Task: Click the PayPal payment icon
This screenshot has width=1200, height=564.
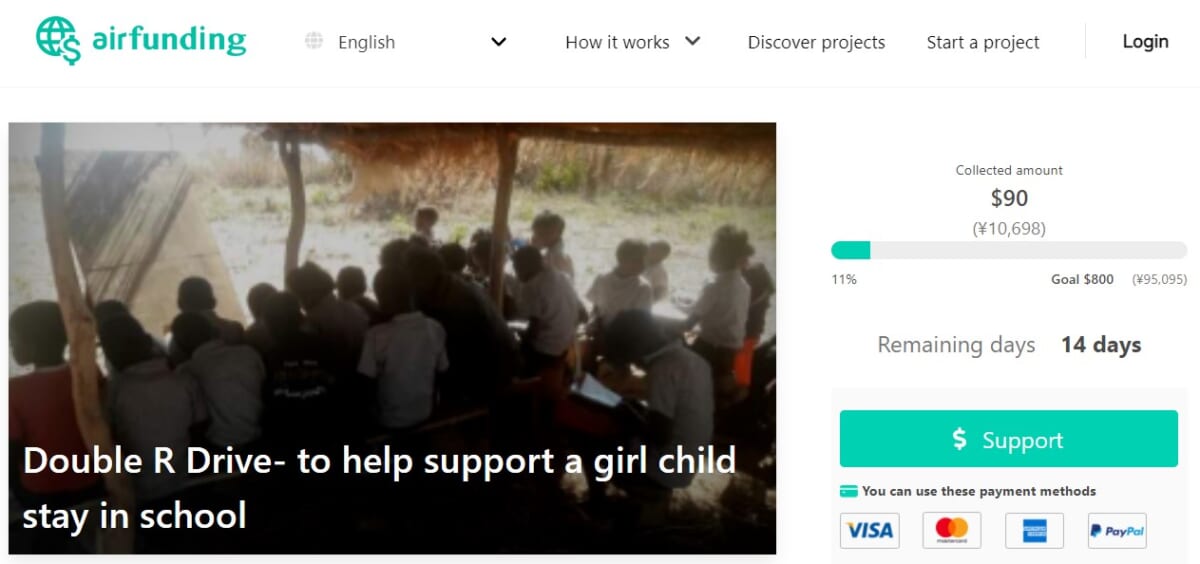Action: point(1117,530)
